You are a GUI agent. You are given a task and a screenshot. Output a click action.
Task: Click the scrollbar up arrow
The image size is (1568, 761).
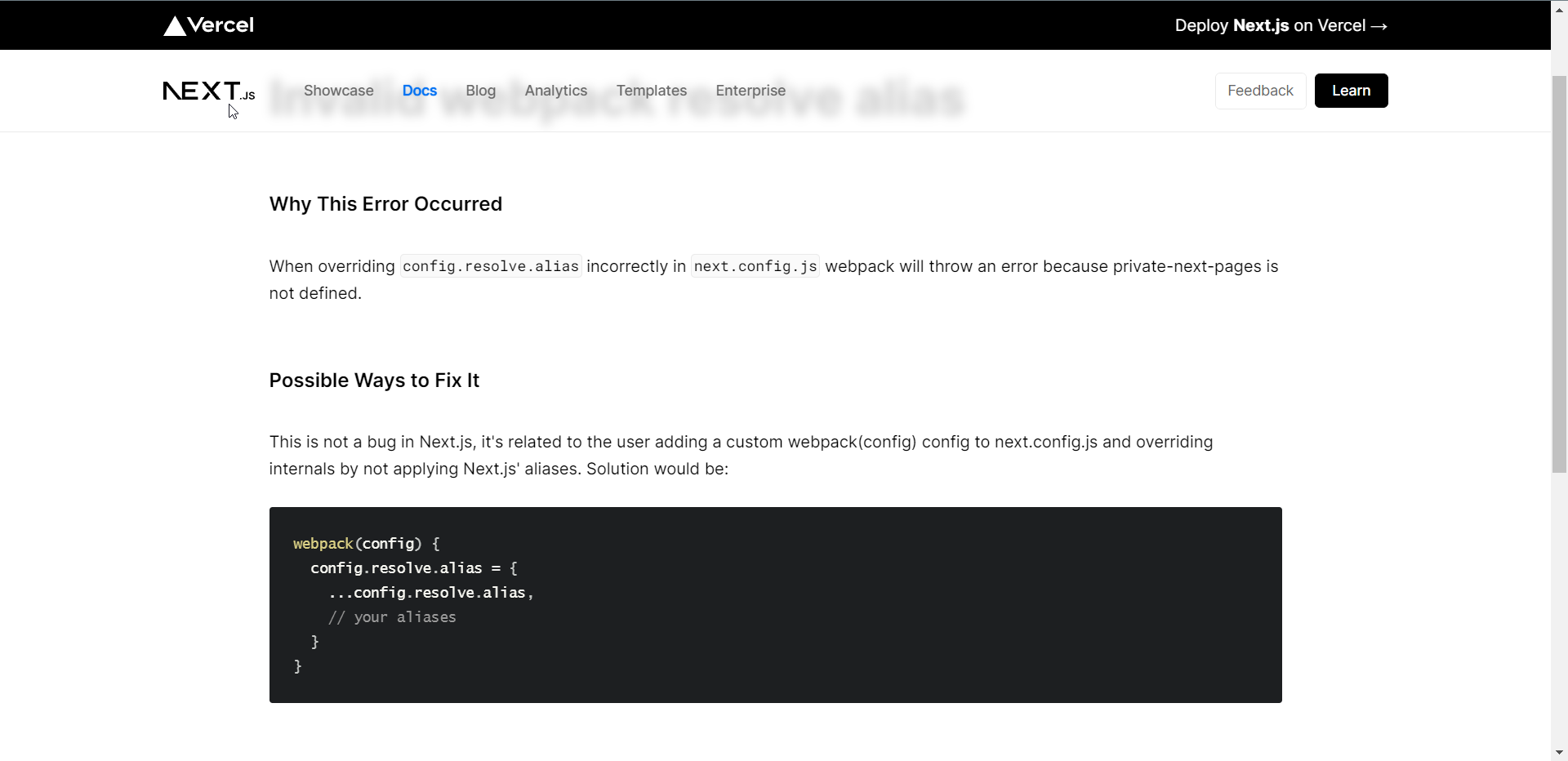[1559, 7]
